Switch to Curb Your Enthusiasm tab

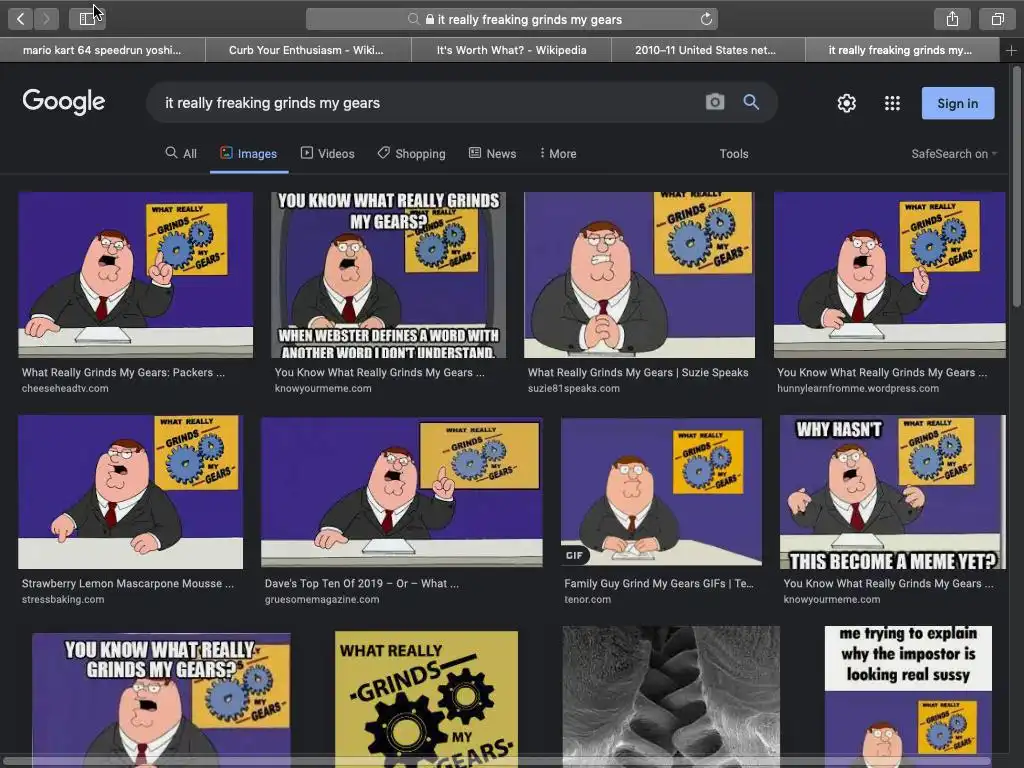306,50
